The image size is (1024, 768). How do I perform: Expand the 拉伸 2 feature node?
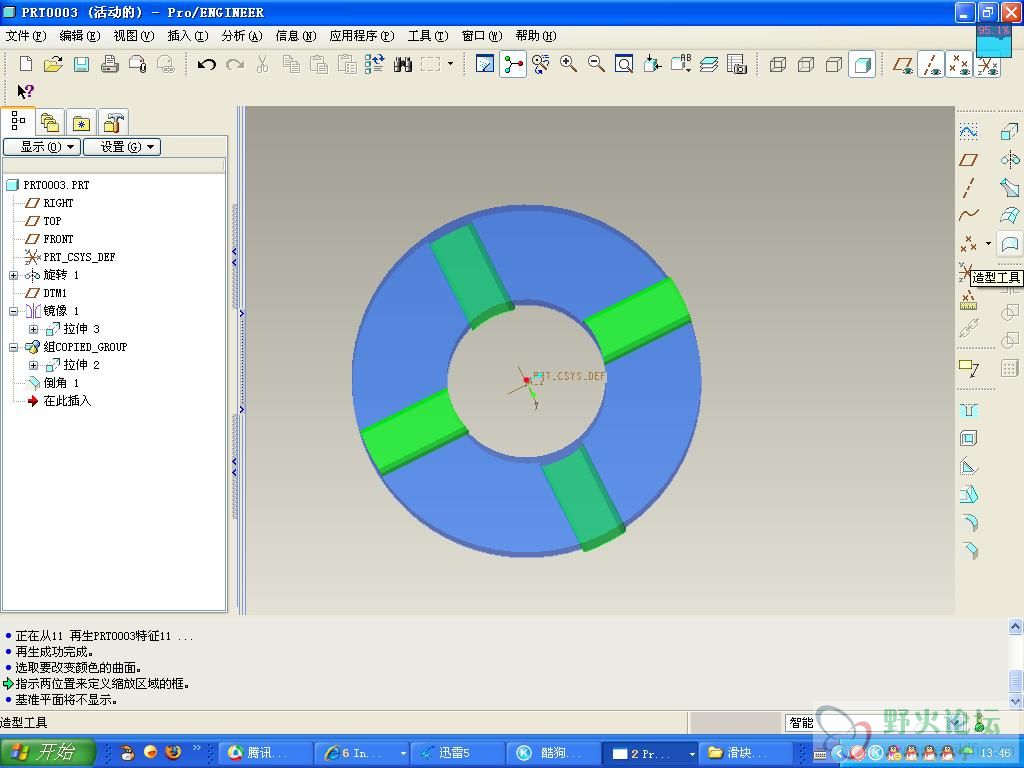[x=33, y=365]
